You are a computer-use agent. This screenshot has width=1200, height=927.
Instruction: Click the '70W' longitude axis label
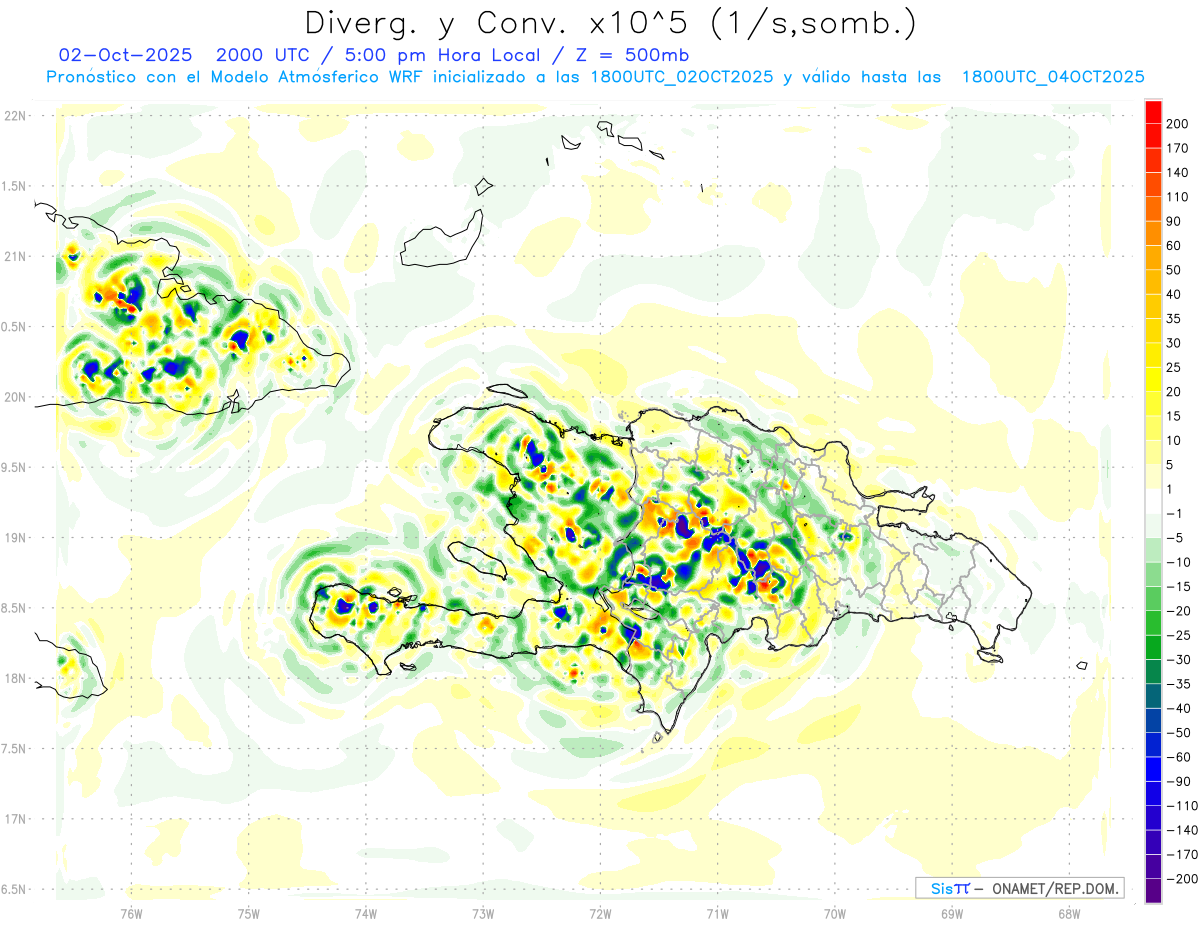click(x=835, y=914)
